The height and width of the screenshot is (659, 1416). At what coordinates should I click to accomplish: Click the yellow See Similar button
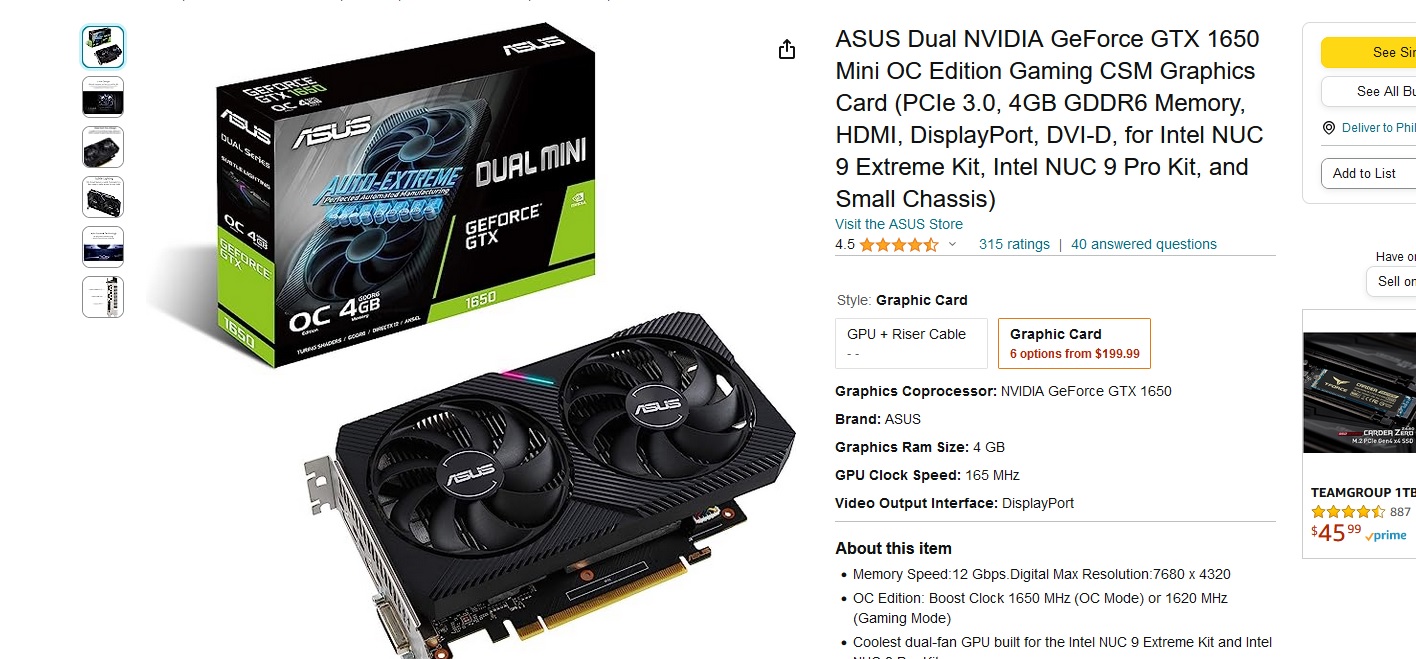coord(1368,52)
